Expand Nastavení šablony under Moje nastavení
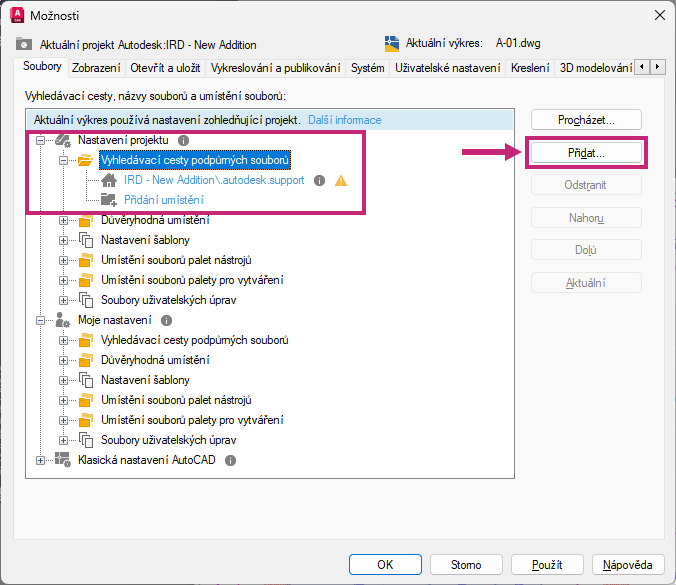The width and height of the screenshot is (676, 585). point(63,380)
